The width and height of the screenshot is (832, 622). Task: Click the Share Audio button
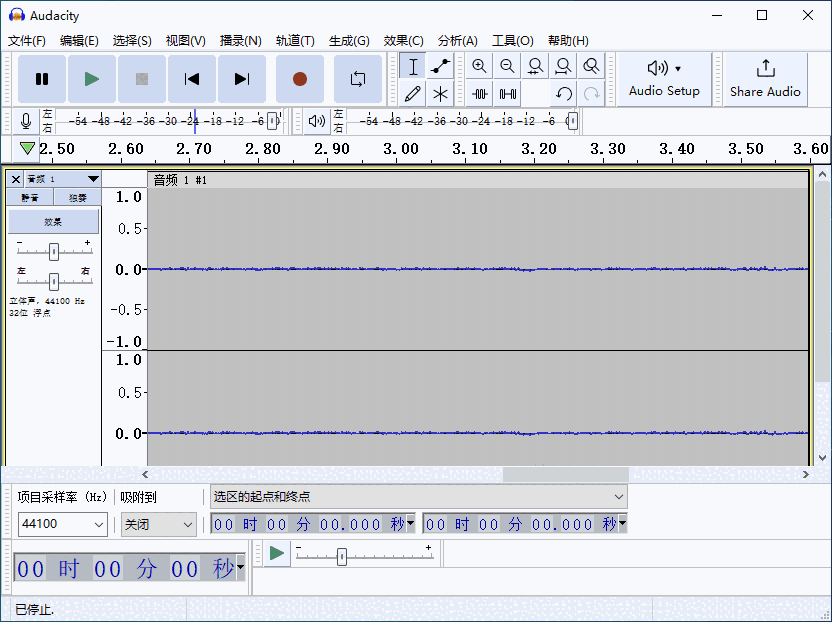point(764,79)
